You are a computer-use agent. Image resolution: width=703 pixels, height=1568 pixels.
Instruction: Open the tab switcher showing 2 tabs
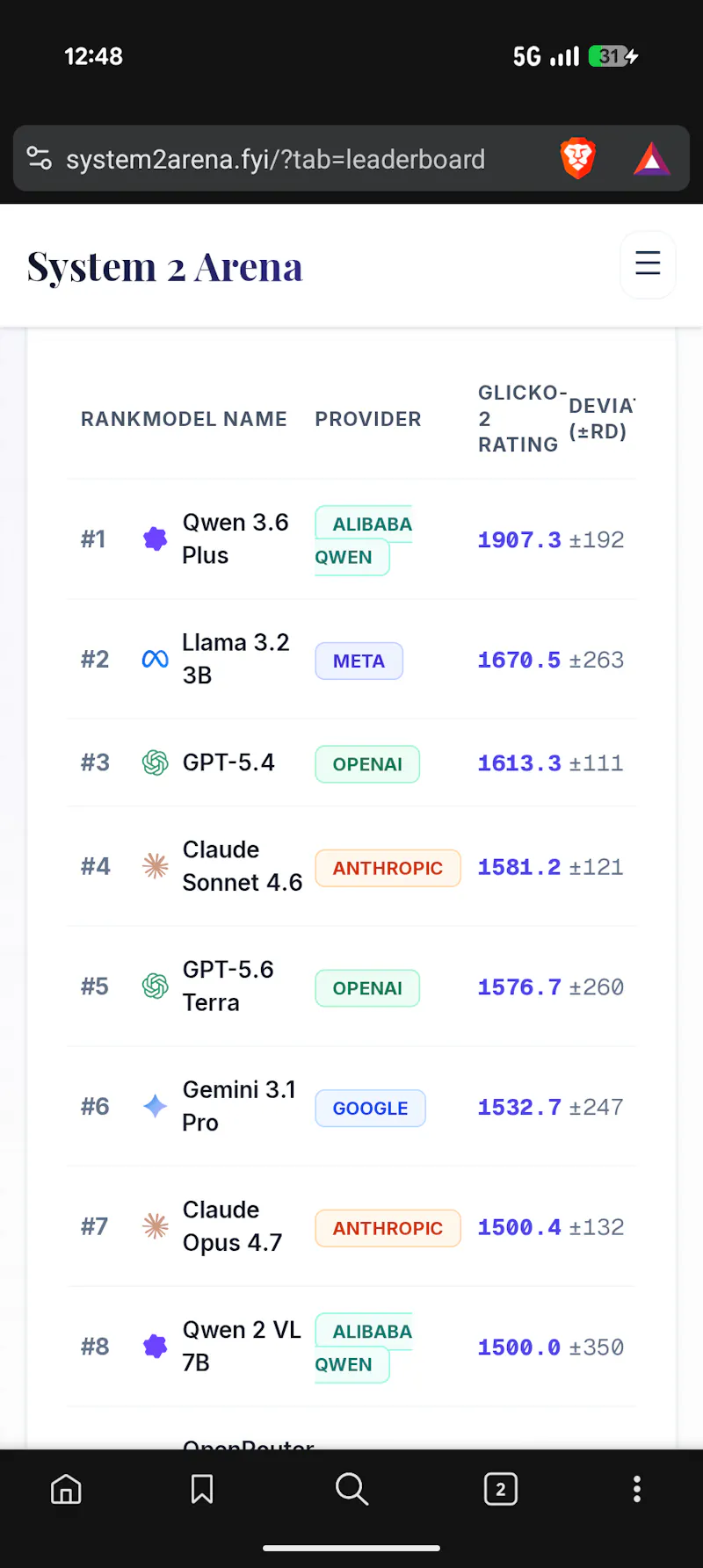coord(501,1489)
